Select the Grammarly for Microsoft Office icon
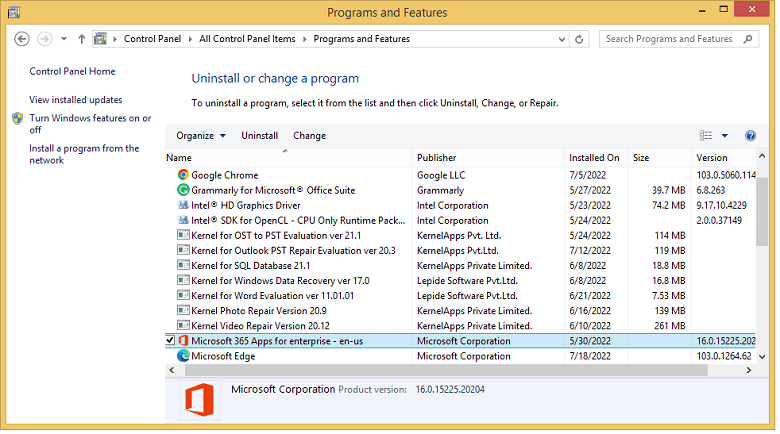Image resolution: width=780 pixels, height=434 pixels. (183, 190)
